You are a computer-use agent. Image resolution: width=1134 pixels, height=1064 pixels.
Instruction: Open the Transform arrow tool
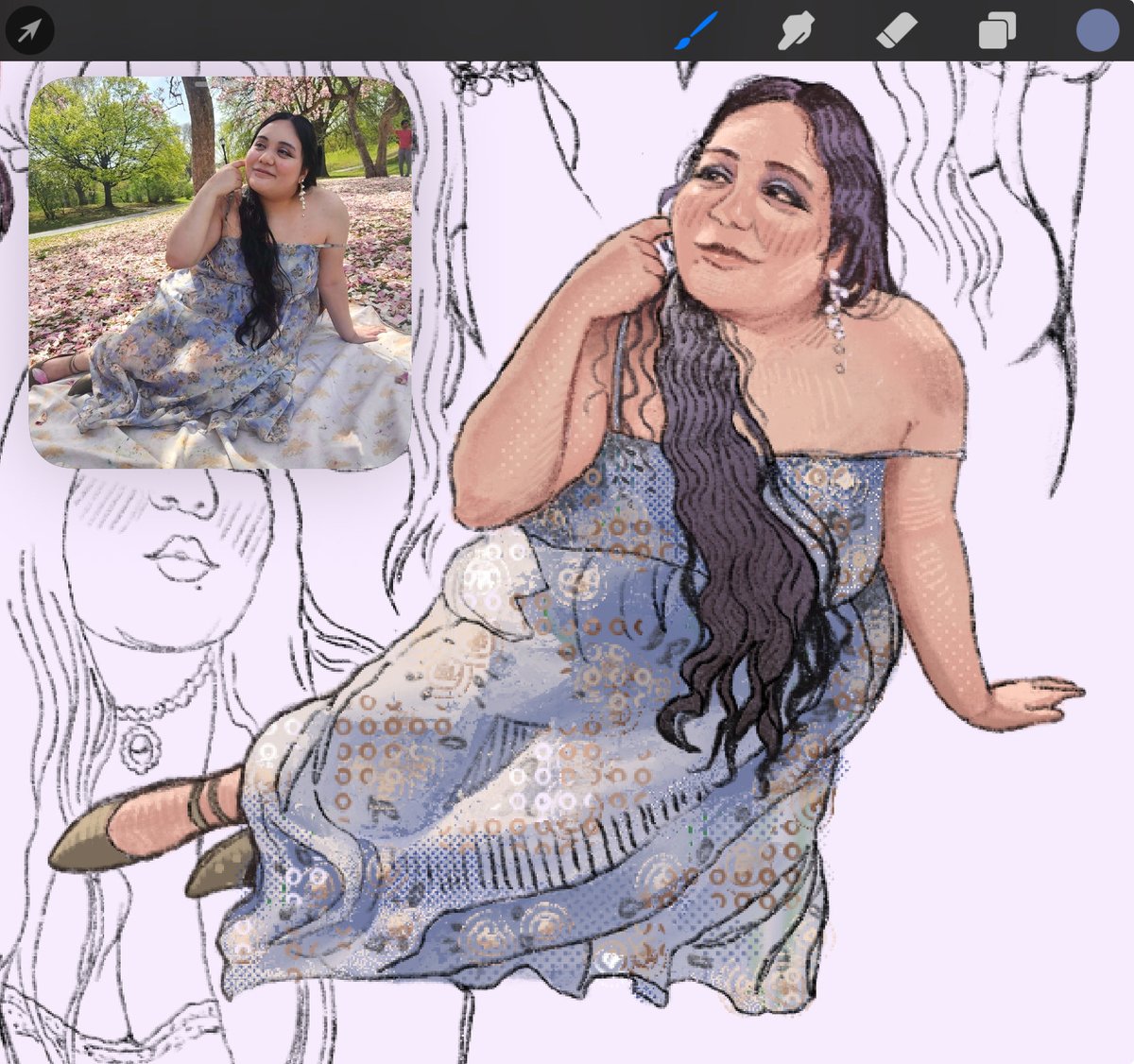(x=29, y=30)
